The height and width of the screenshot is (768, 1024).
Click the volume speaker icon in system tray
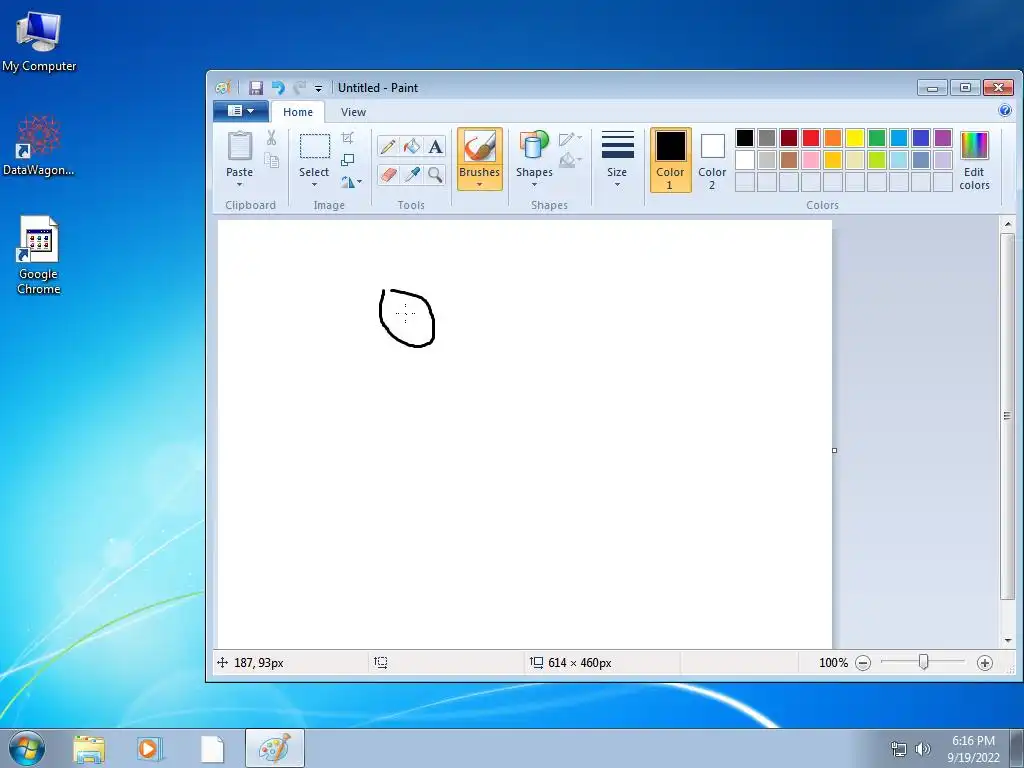coord(923,748)
